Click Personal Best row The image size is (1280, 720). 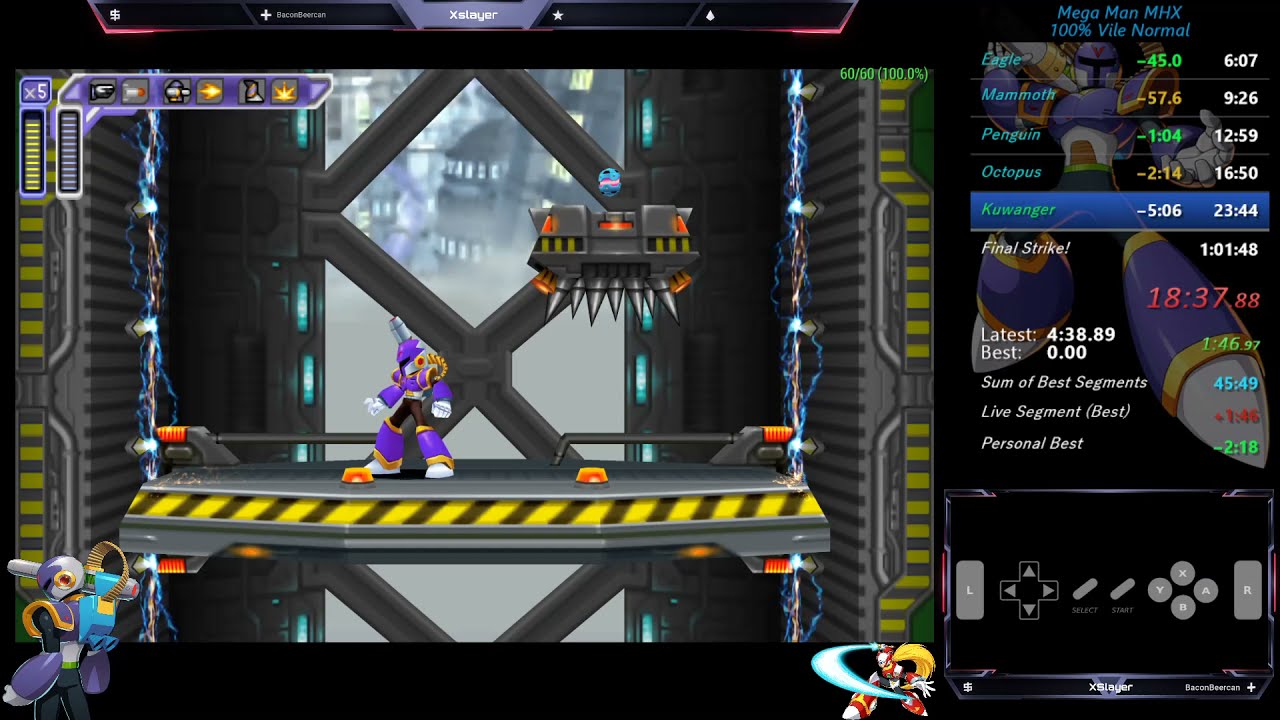1119,444
